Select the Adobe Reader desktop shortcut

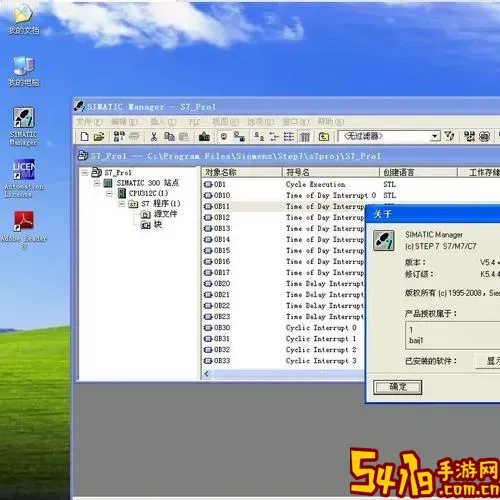click(x=23, y=230)
